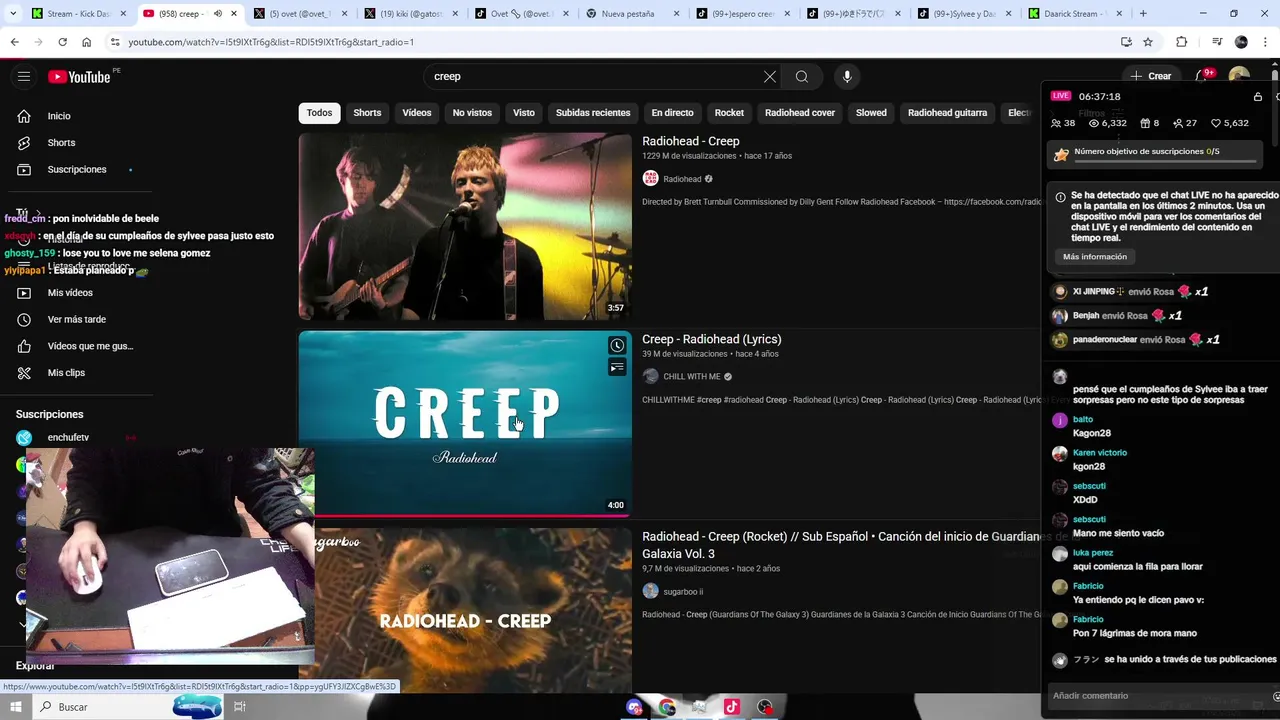Click the subscription goal progress bar
The width and height of the screenshot is (1280, 720).
(x=1165, y=161)
